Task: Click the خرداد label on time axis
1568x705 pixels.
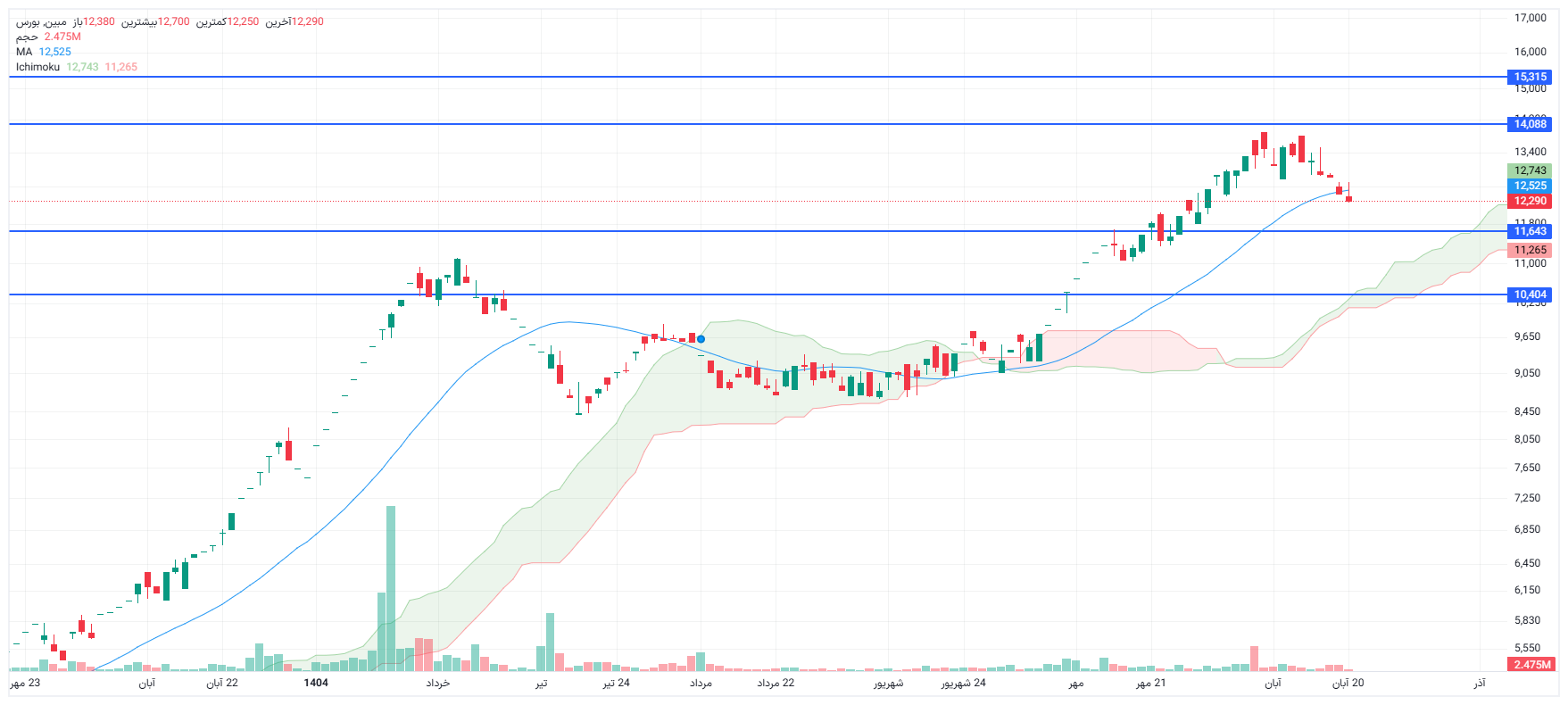Action: (x=437, y=683)
